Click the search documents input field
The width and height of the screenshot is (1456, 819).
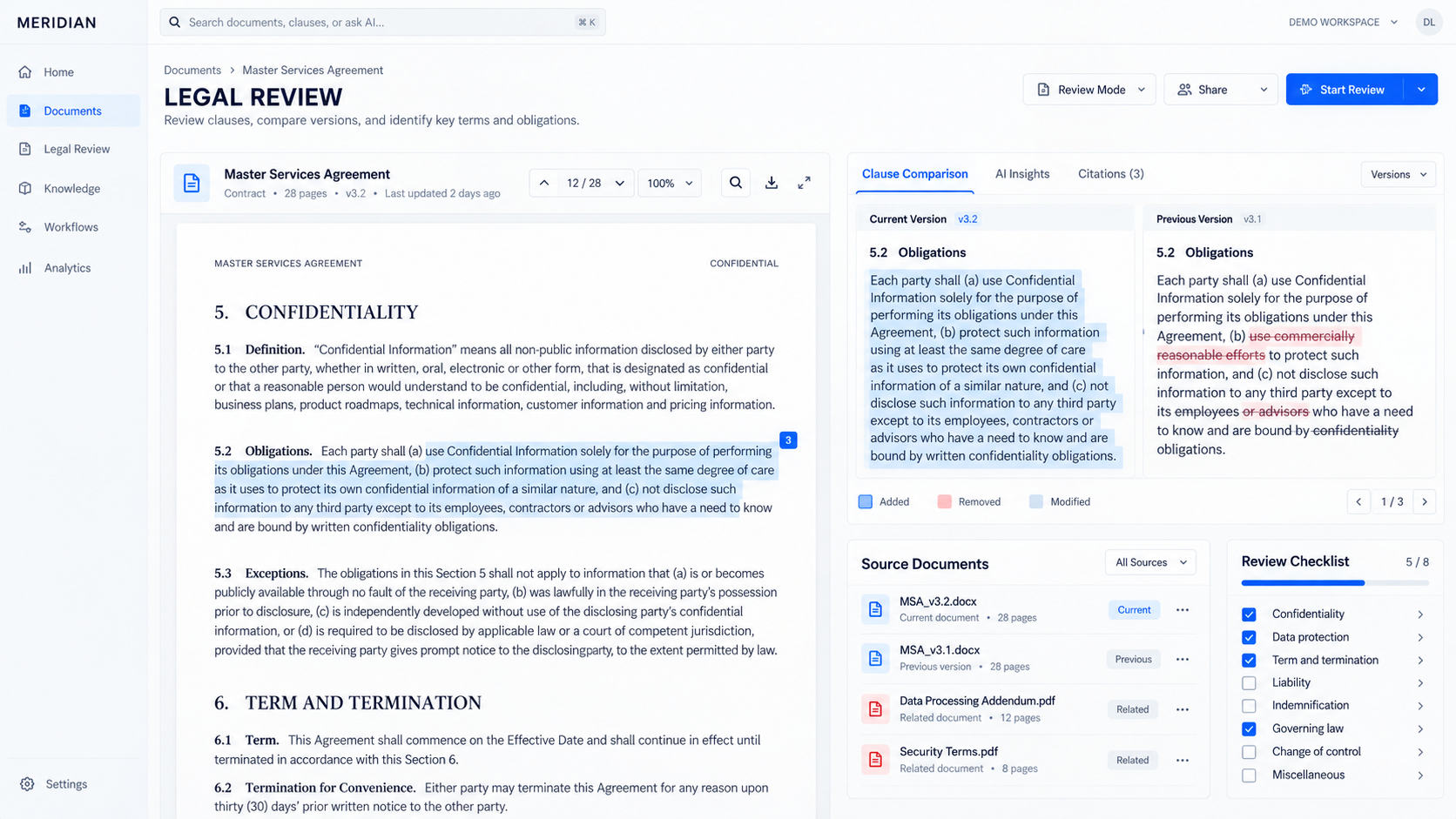[x=382, y=23]
